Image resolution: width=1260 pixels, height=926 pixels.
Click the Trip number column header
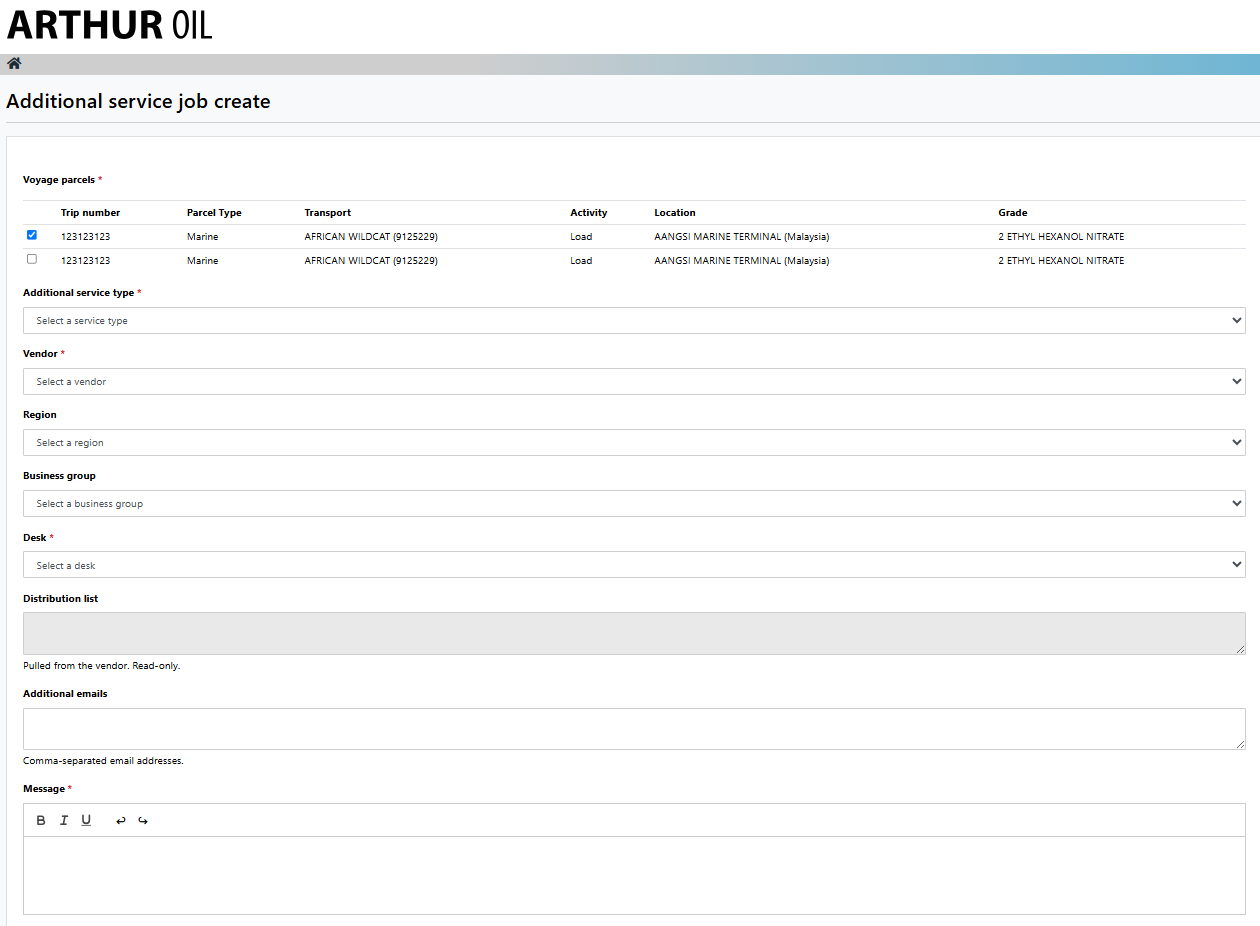90,213
